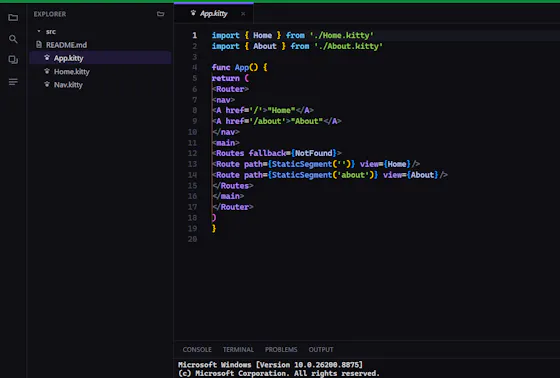Click 'func App()' declaration on line 4
Image resolution: width=560 pixels, height=378 pixels.
pos(235,67)
